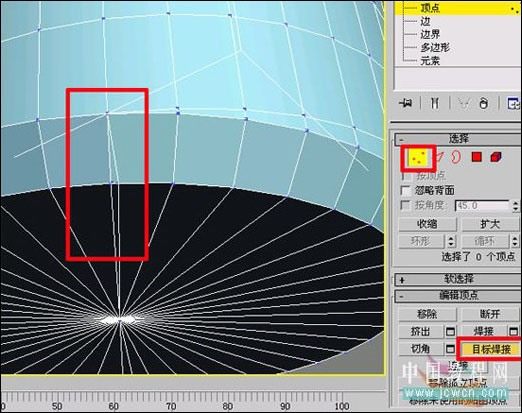Toggle Show End Result icon
The width and height of the screenshot is (522, 413).
[434, 103]
